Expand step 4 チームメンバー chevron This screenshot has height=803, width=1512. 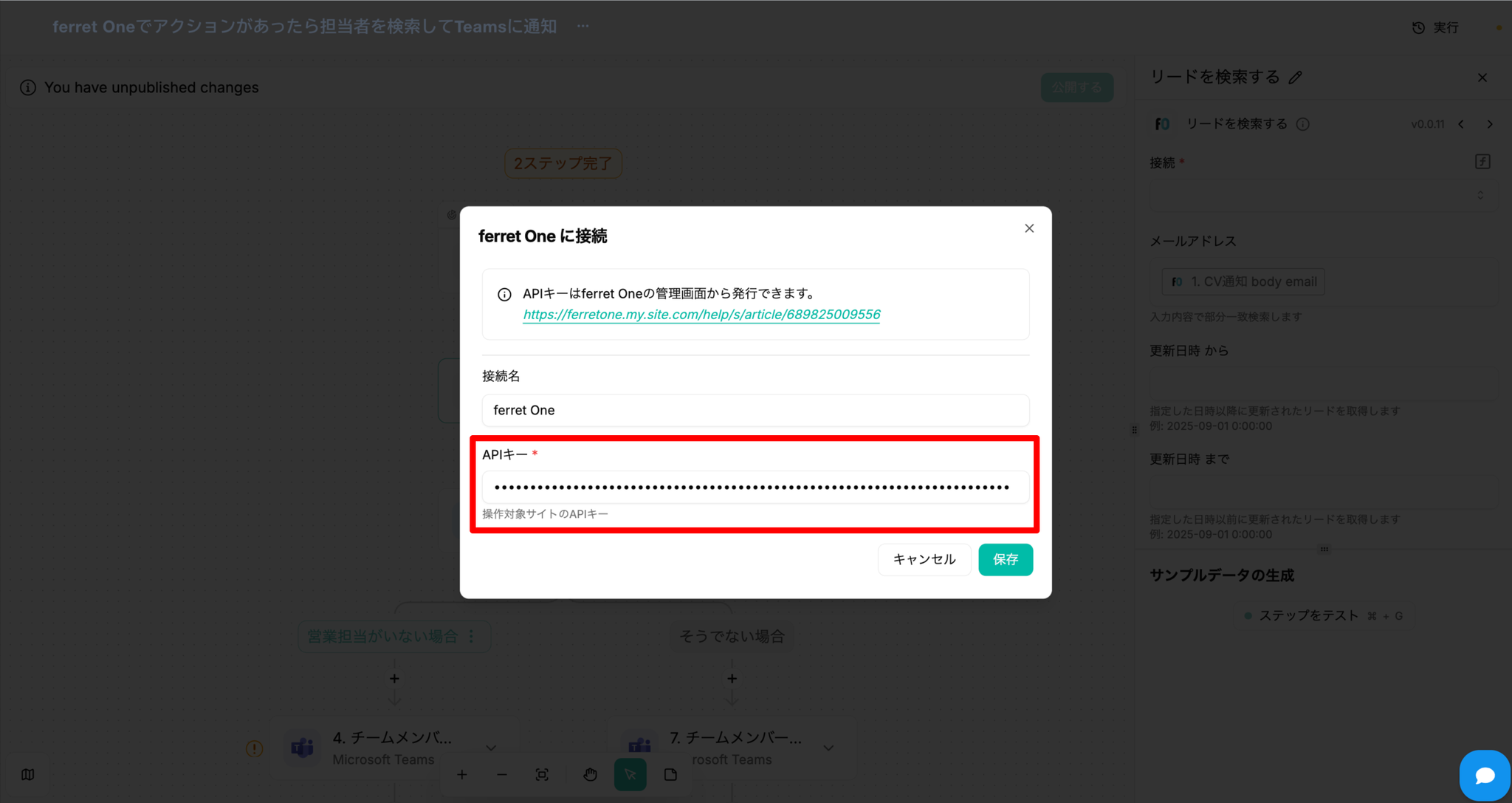coord(491,748)
